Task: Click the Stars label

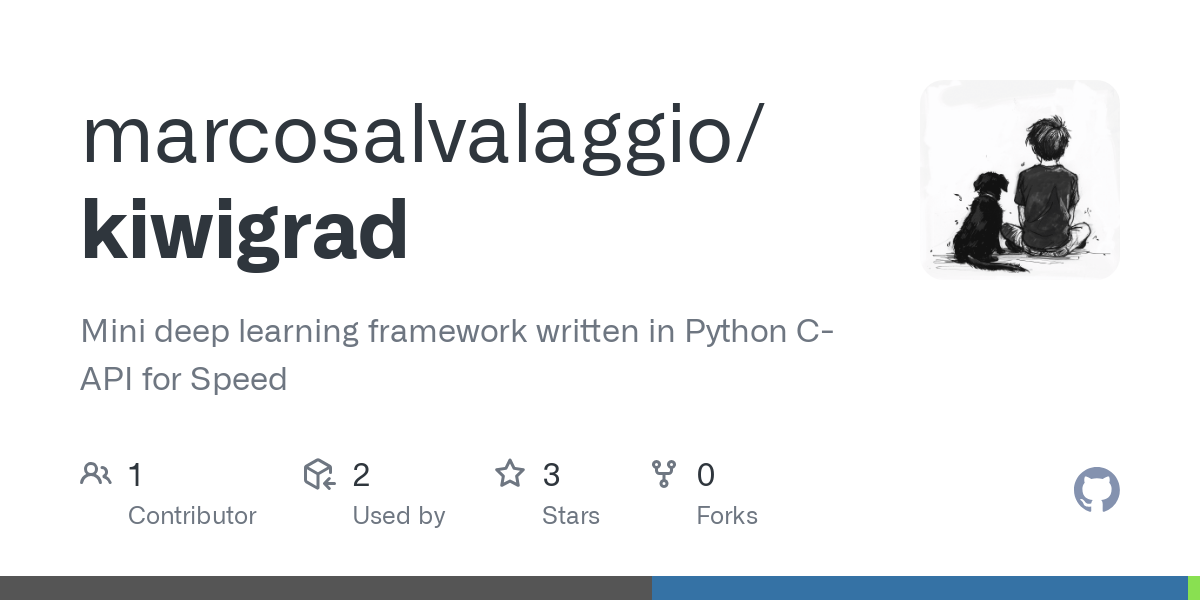Action: [x=570, y=516]
